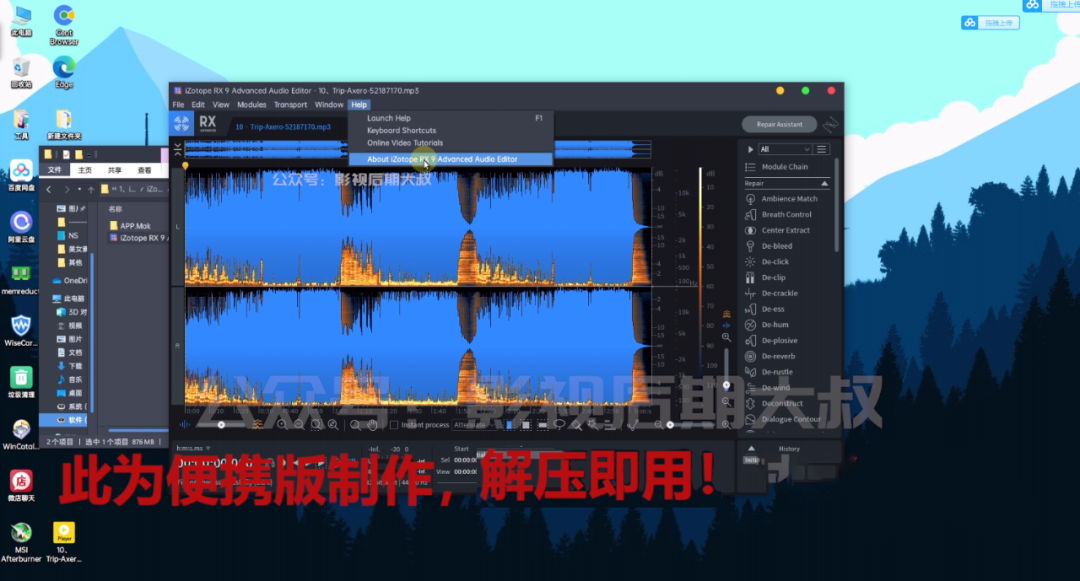This screenshot has width=1080, height=581.
Task: Open the h:m:s.ms time format dropdown
Action: [193, 448]
